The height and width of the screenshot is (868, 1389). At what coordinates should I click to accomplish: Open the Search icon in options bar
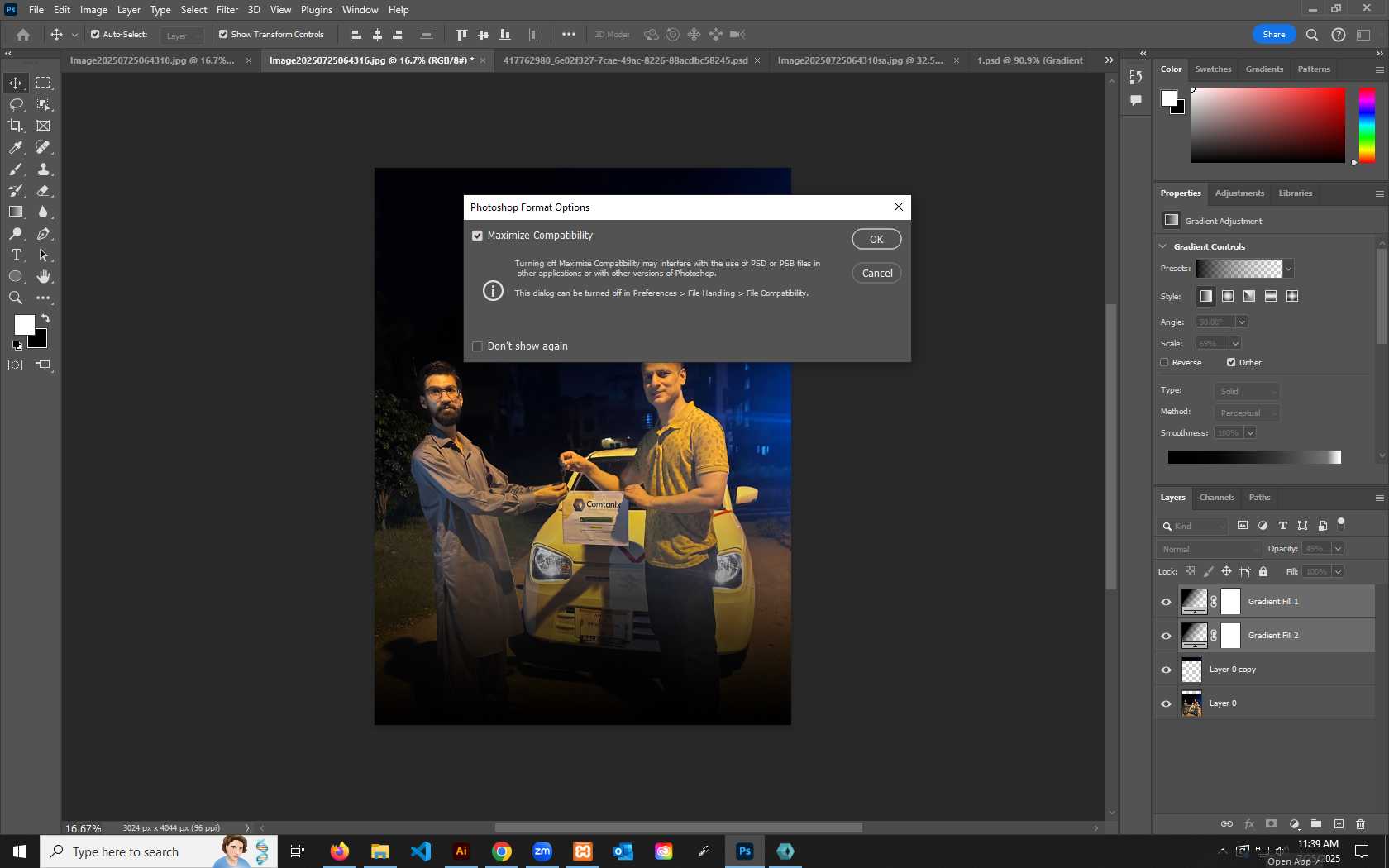[x=1312, y=35]
